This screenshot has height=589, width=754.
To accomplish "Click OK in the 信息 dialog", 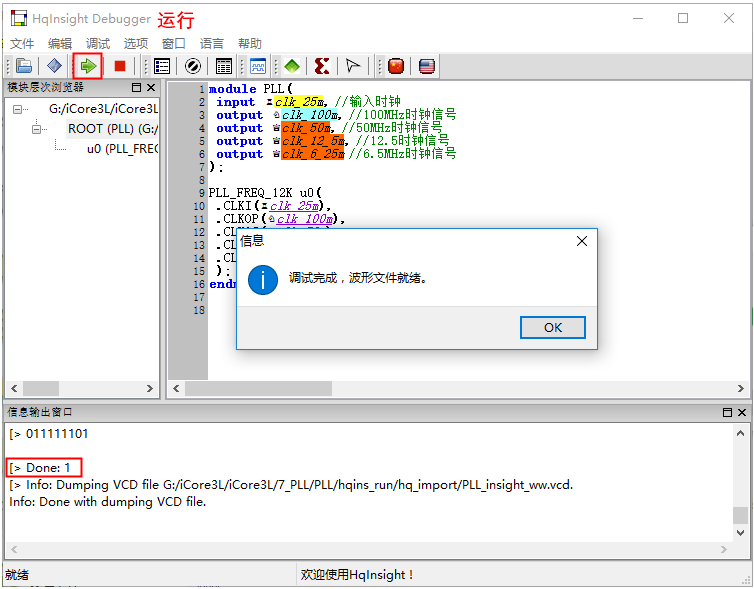I will click(552, 327).
